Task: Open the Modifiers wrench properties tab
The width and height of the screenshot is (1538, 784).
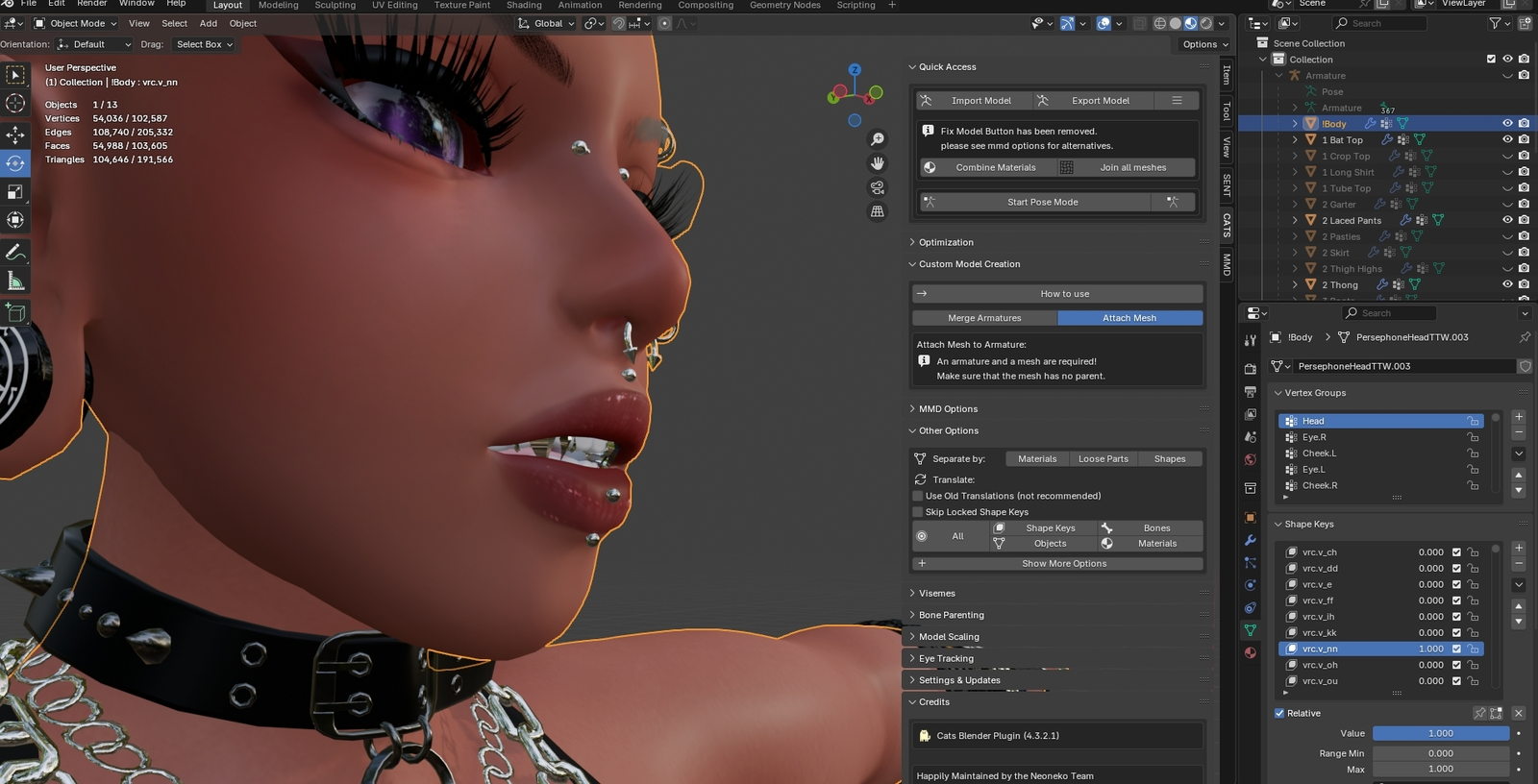Action: [1251, 540]
